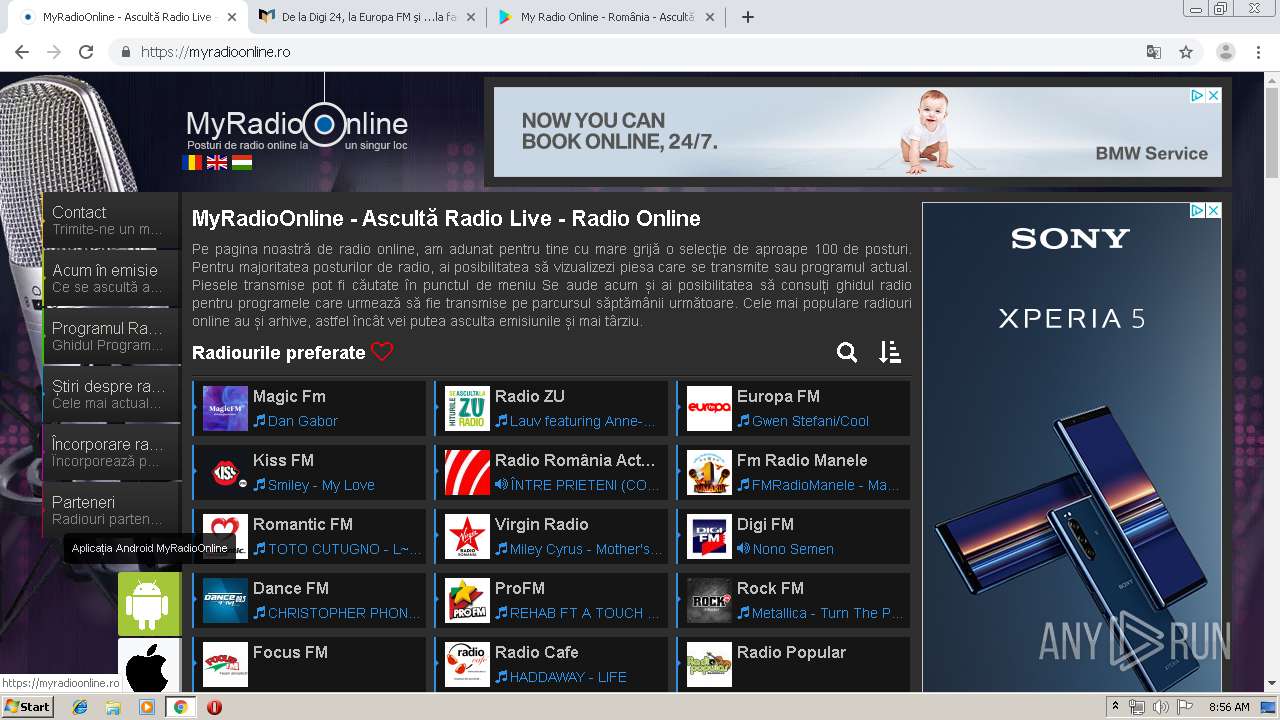Click the ProFM station logo
The width and height of the screenshot is (1280, 720).
coord(467,601)
